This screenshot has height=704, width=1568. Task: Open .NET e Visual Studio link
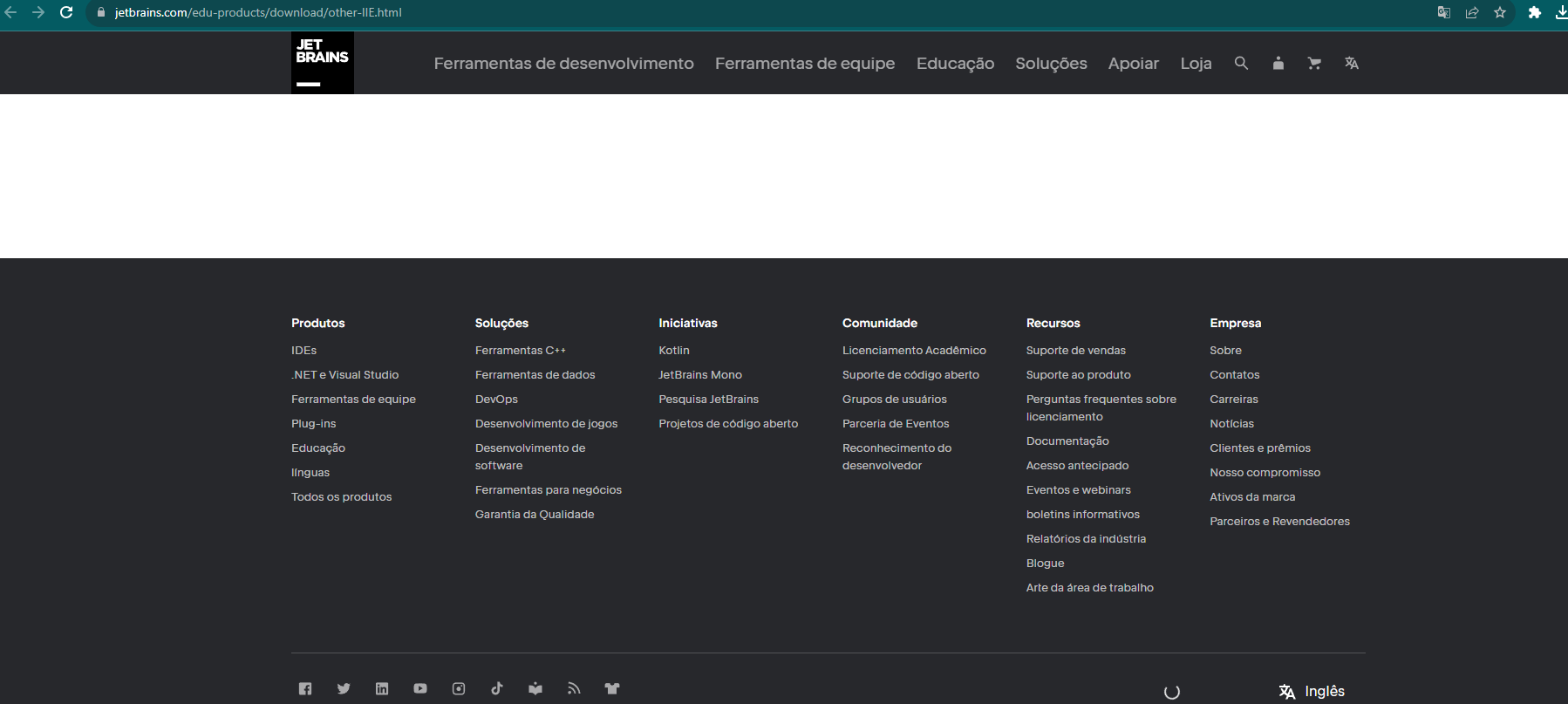pyautogui.click(x=344, y=374)
